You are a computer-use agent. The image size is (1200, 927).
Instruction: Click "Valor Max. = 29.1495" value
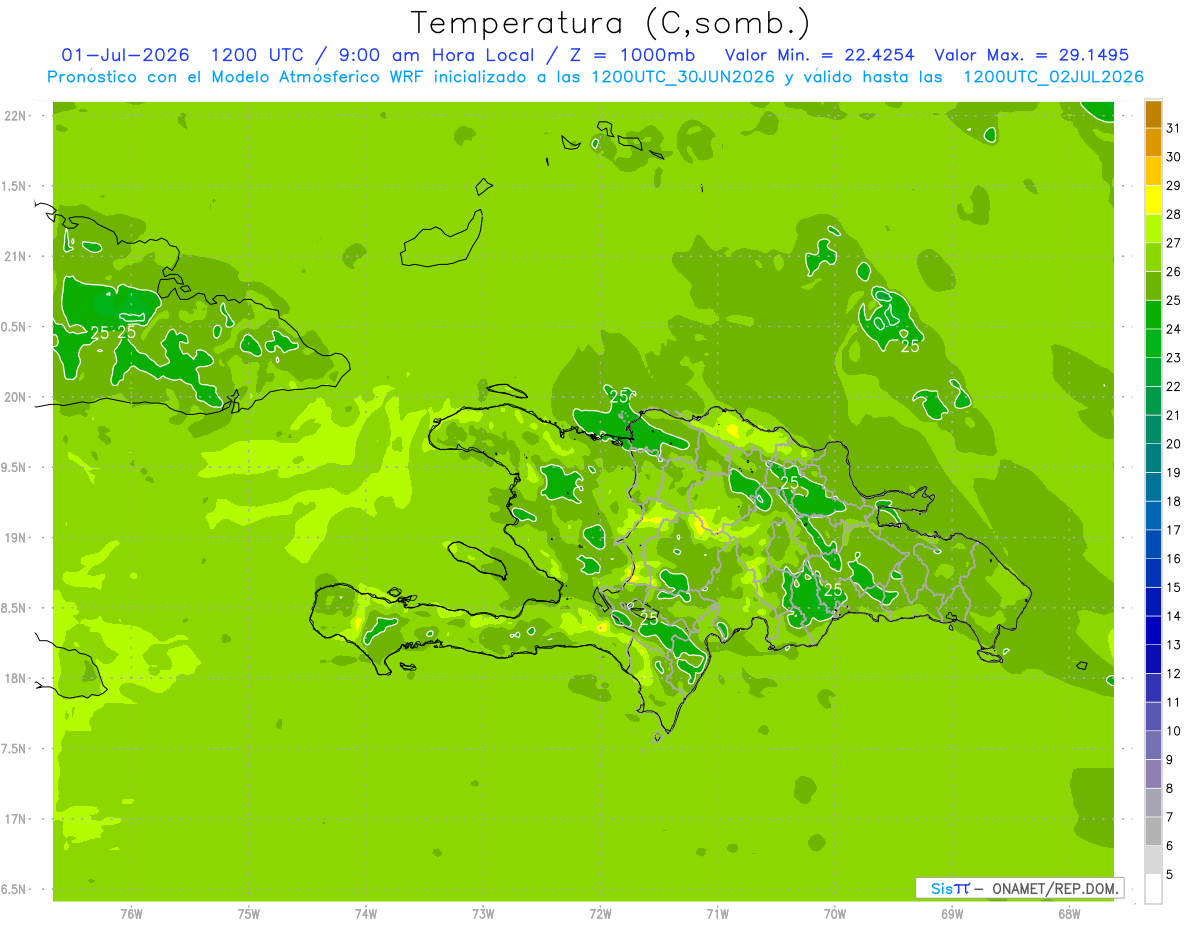click(x=1032, y=55)
